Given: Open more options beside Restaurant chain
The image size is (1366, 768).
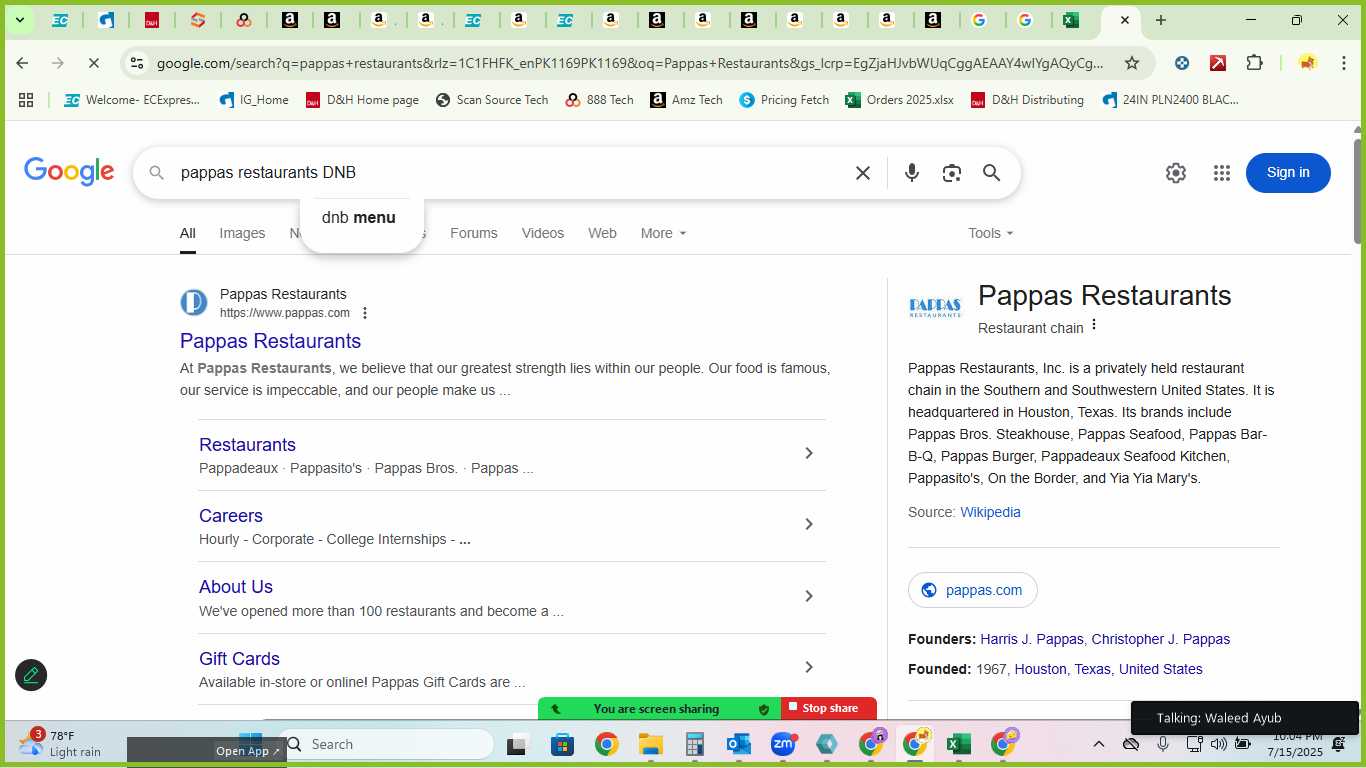Looking at the screenshot, I should (1094, 325).
